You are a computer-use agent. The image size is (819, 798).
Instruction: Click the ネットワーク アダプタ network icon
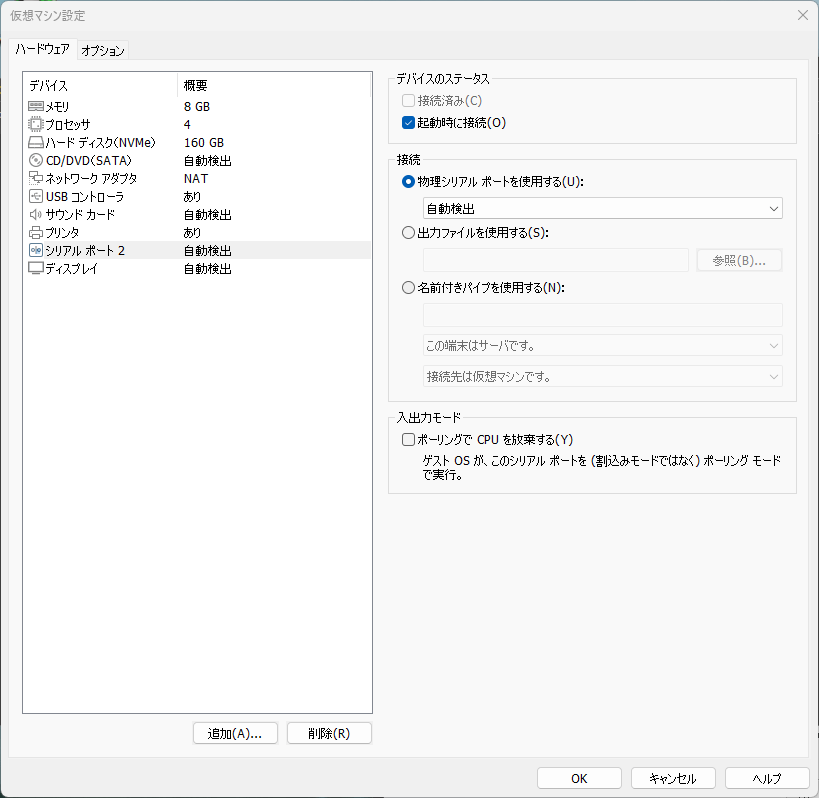coord(36,178)
